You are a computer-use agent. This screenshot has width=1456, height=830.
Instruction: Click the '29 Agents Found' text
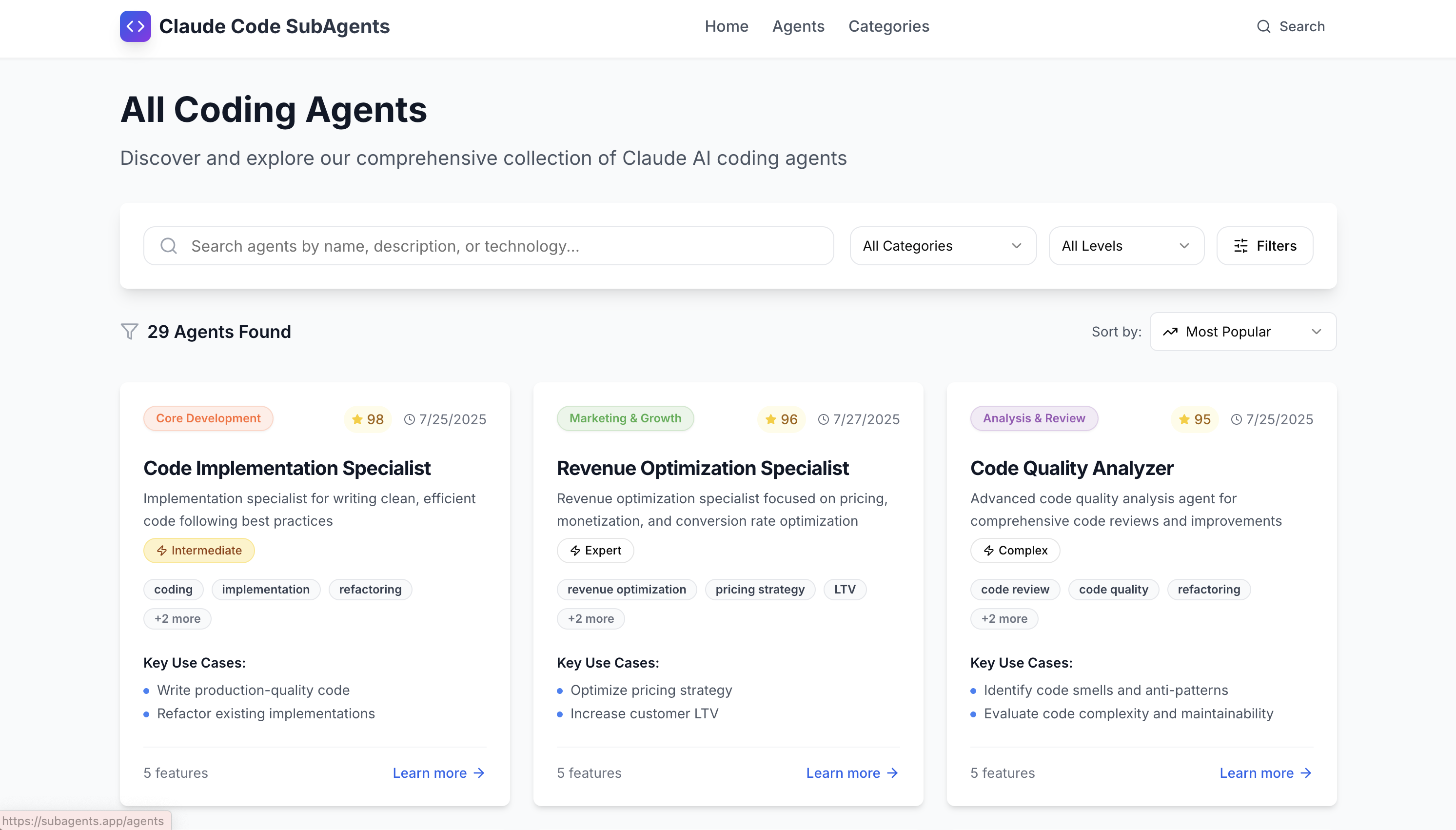click(x=219, y=332)
